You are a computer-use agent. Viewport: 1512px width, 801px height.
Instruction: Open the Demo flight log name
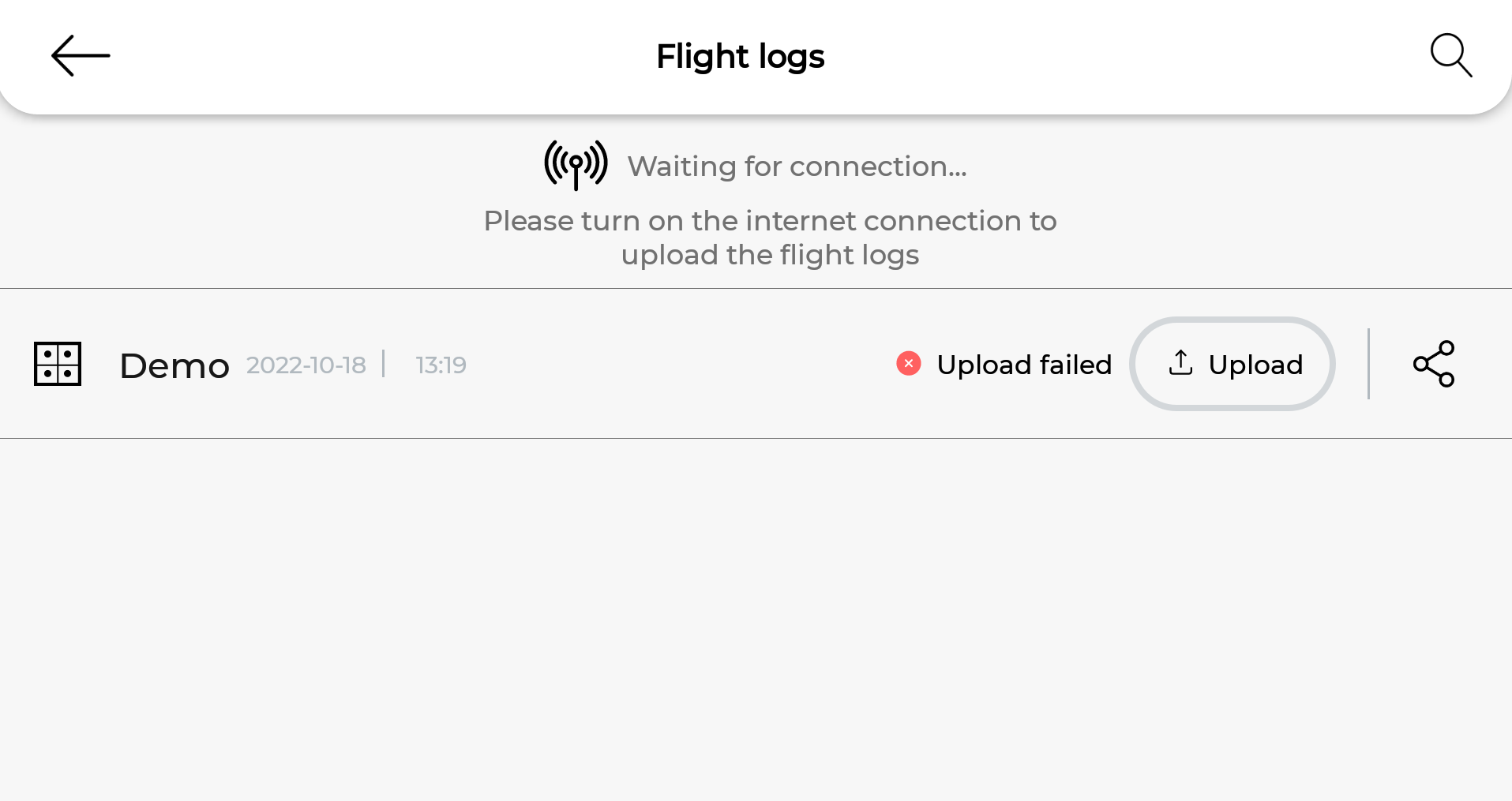click(x=174, y=366)
